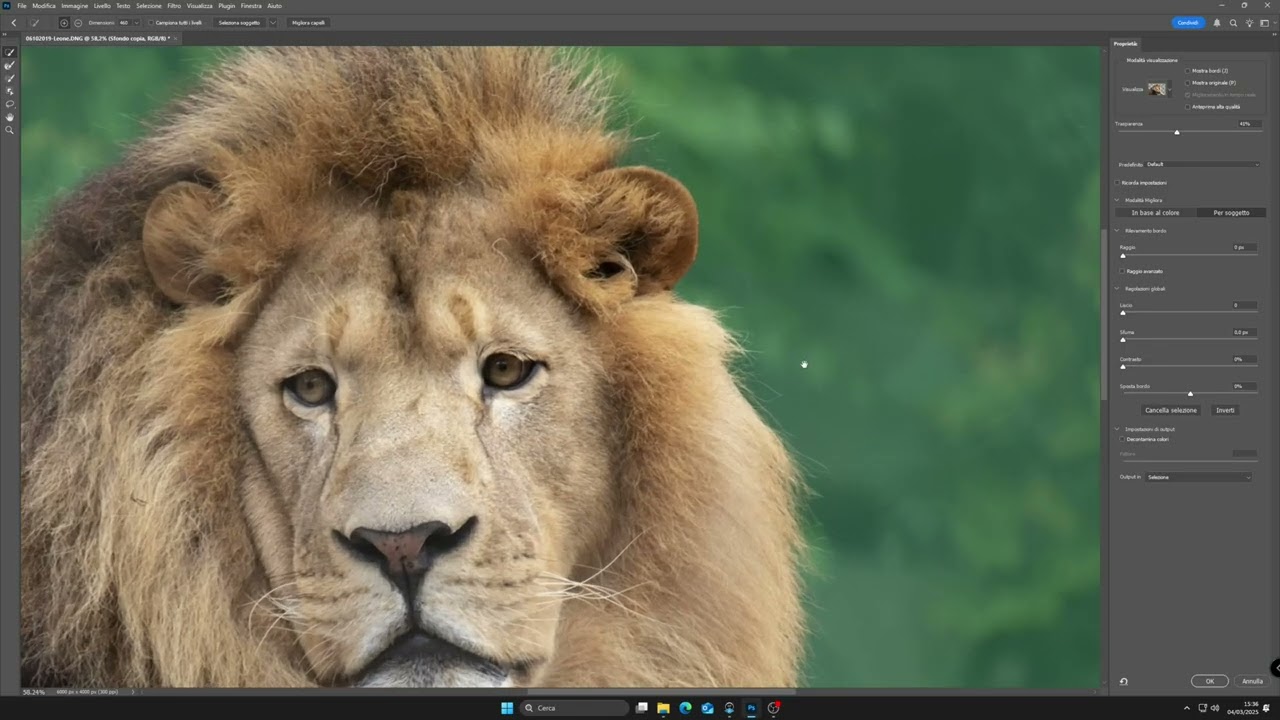The height and width of the screenshot is (720, 1280).
Task: Enable Anteprima alta qualità checkbox
Action: click(x=1188, y=106)
